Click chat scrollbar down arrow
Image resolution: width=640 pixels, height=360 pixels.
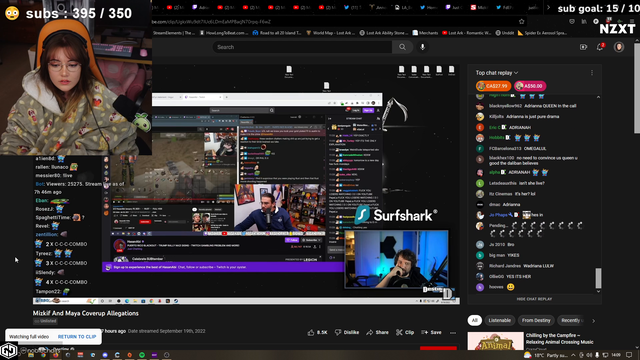(598, 291)
